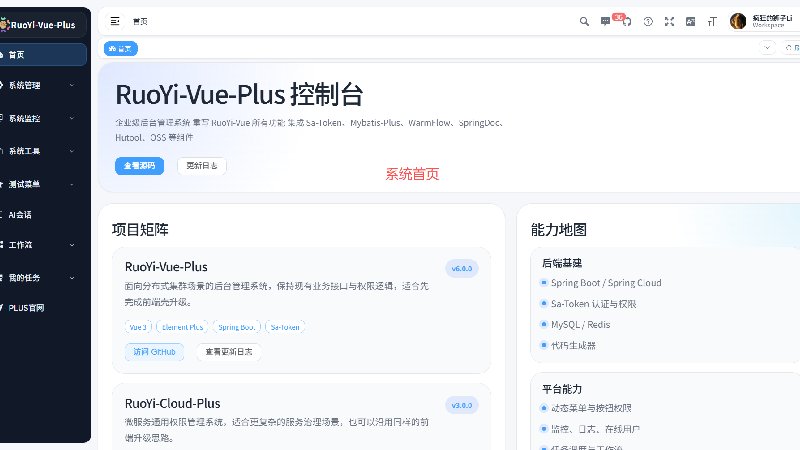Click the 后端基建 section title

(562, 263)
